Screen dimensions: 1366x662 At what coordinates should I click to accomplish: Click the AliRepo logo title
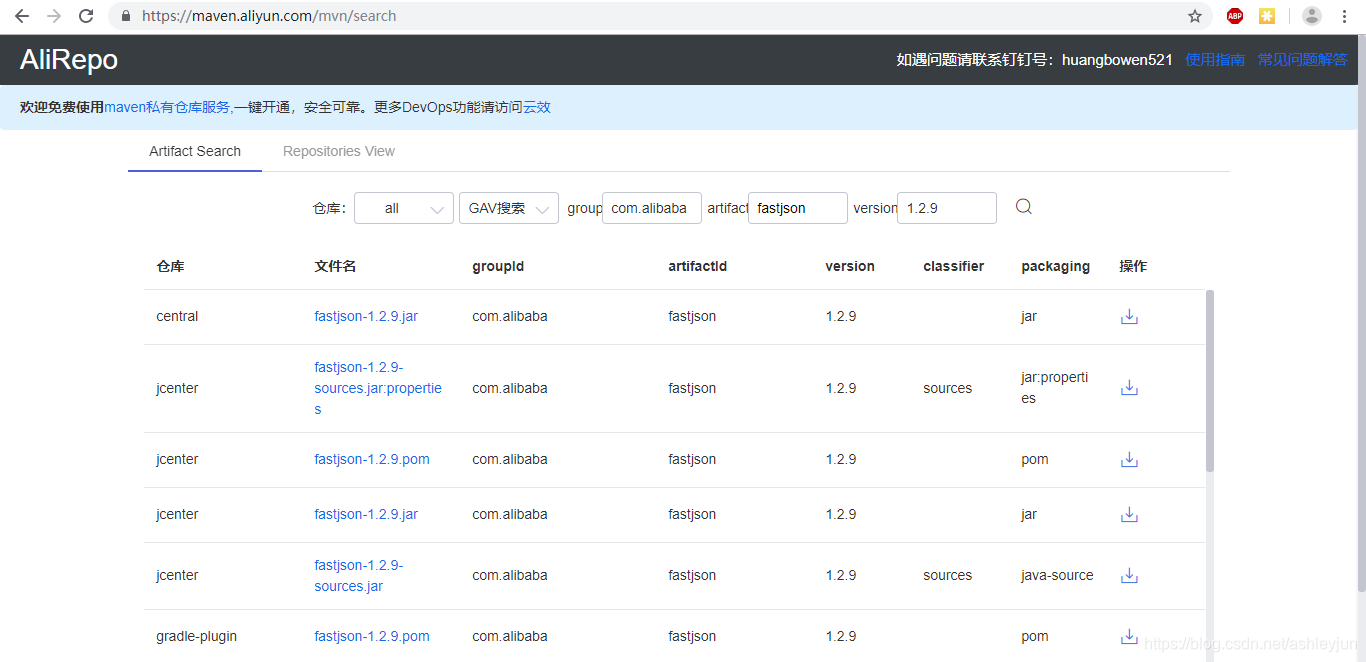point(69,60)
